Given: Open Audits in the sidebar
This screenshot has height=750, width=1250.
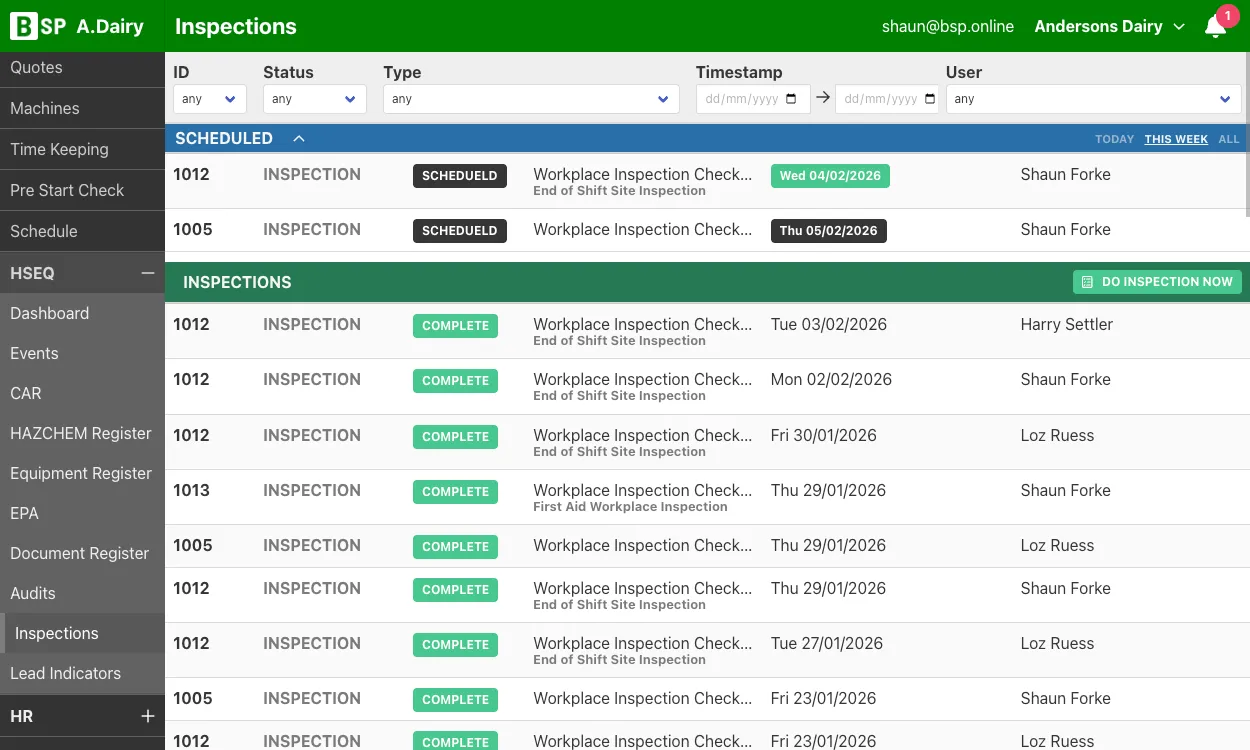Looking at the screenshot, I should tap(82, 593).
